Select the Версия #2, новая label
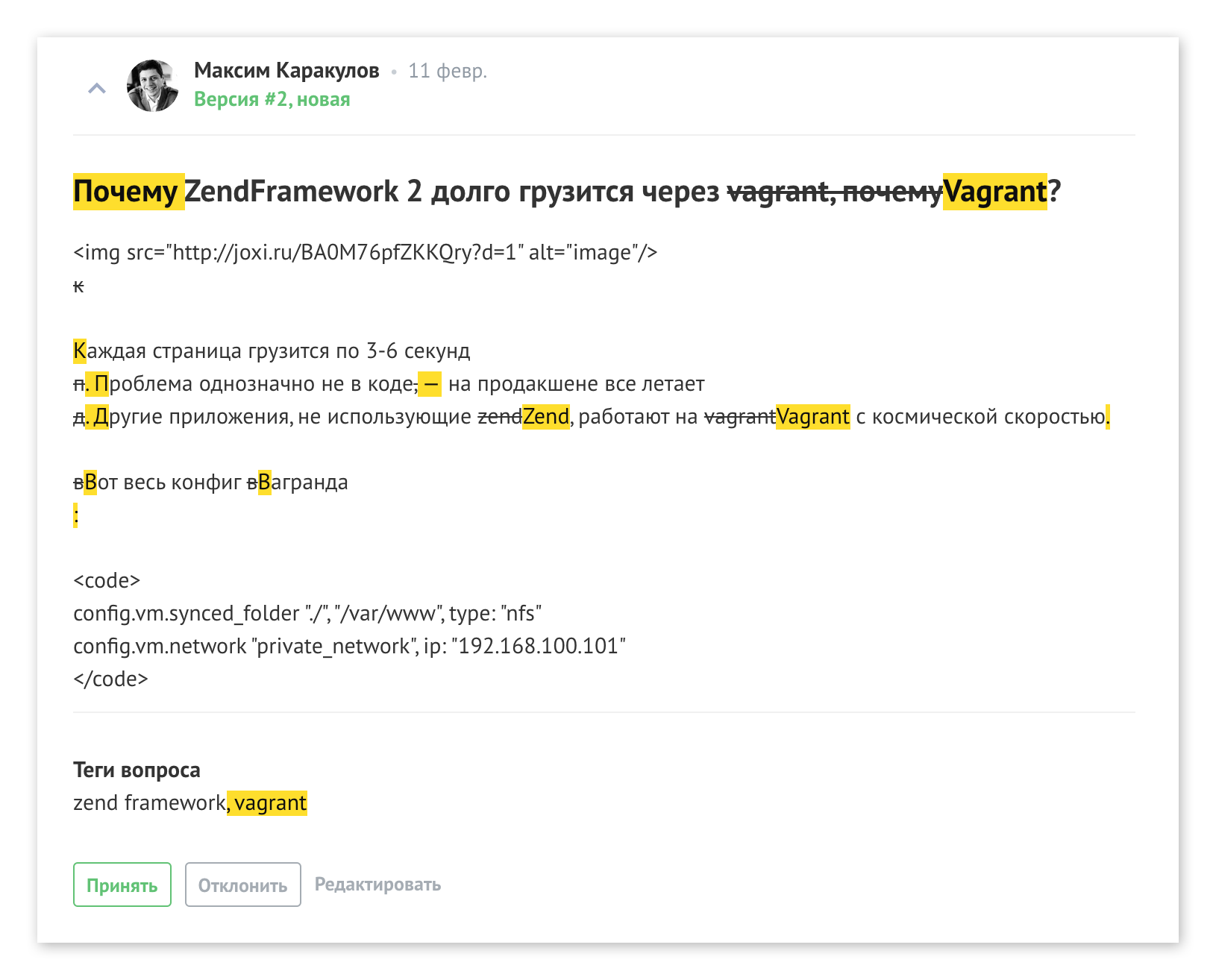The image size is (1216, 980). [272, 99]
